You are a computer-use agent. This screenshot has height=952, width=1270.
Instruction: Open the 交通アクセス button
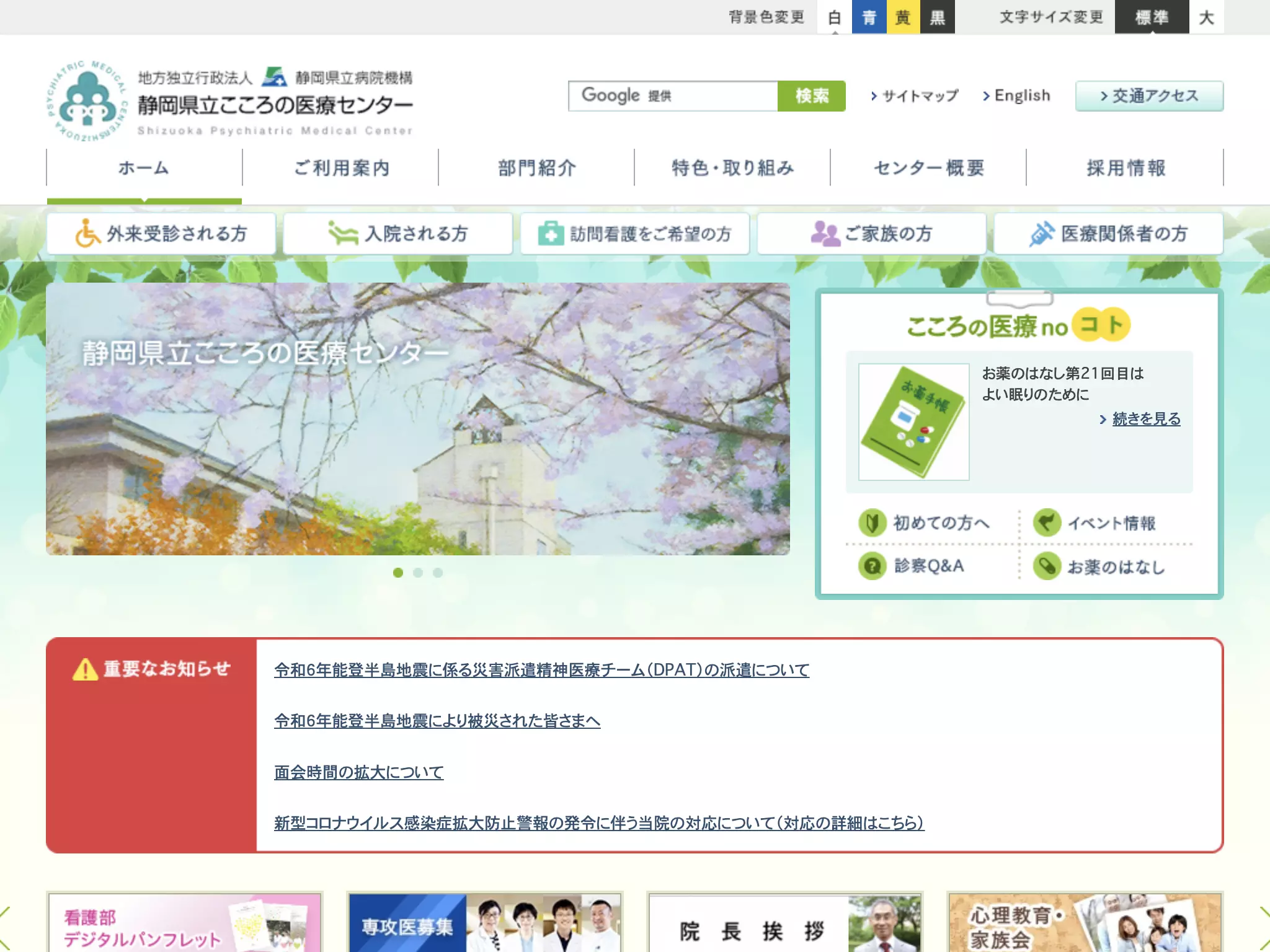1149,96
